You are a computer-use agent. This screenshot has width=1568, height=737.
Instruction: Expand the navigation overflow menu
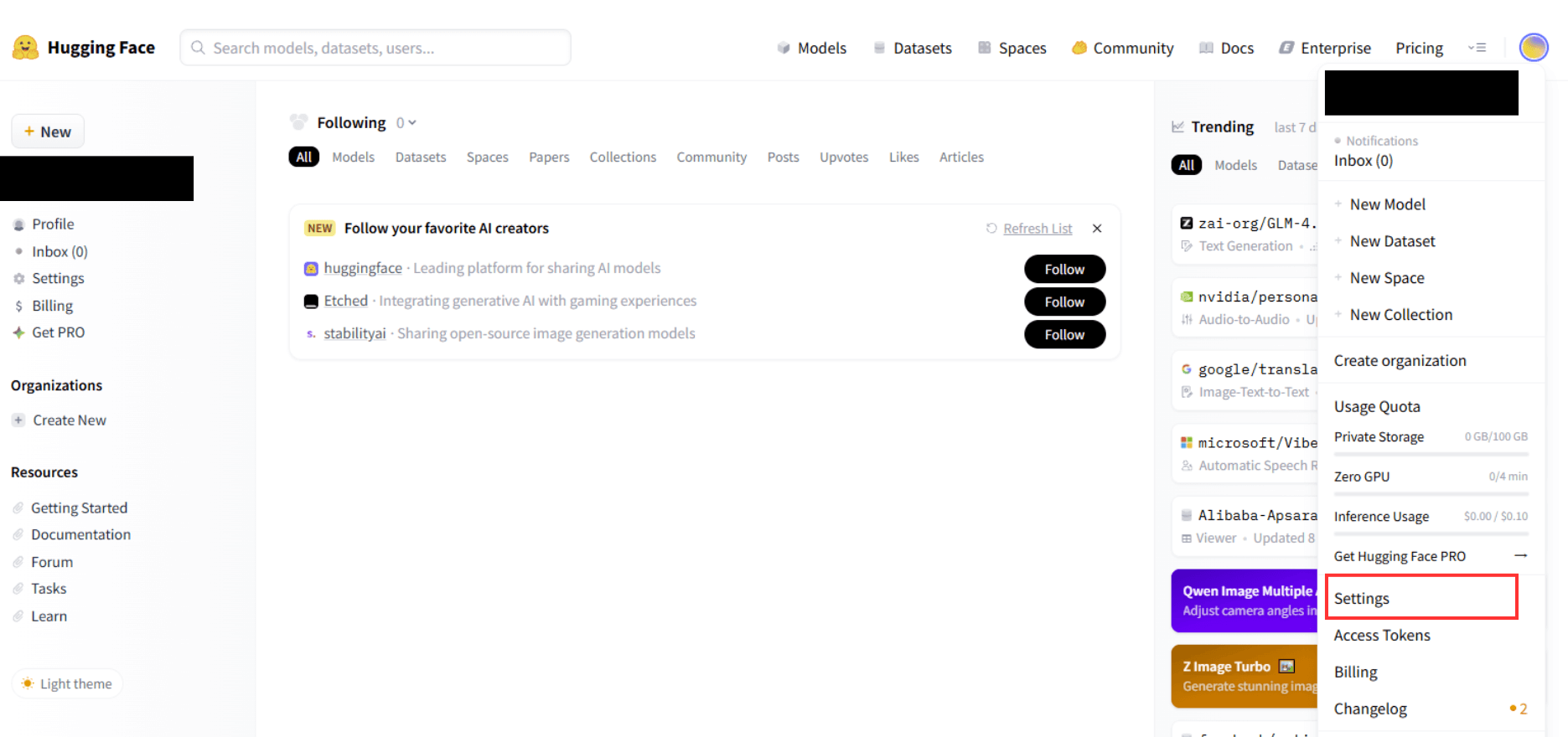[x=1477, y=48]
